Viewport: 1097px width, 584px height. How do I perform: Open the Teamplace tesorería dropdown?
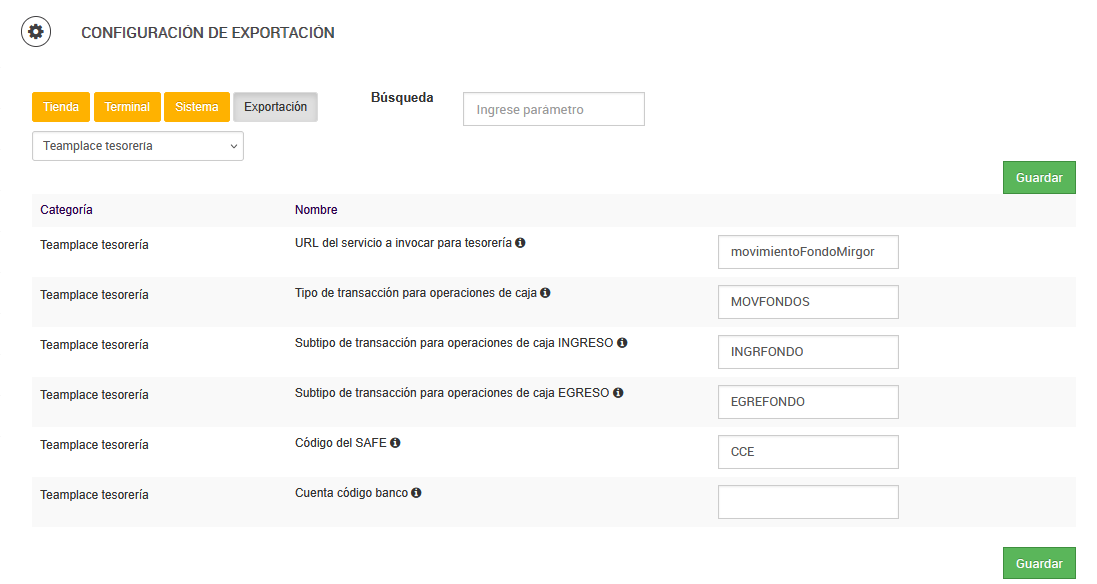click(138, 146)
